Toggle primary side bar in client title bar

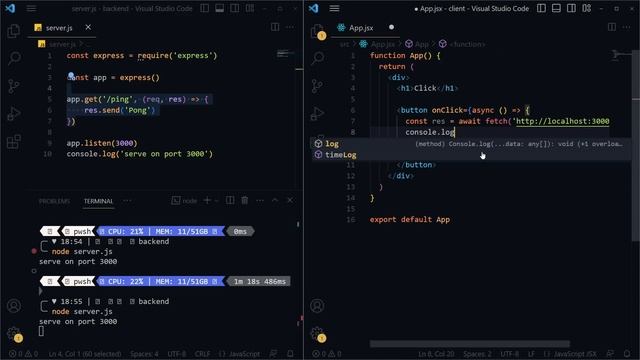pos(541,8)
